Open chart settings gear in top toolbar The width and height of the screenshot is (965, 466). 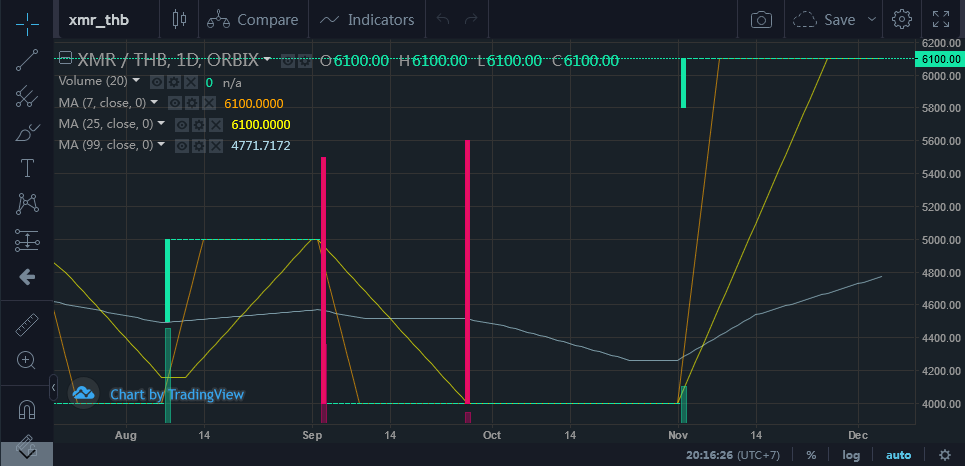[x=902, y=20]
